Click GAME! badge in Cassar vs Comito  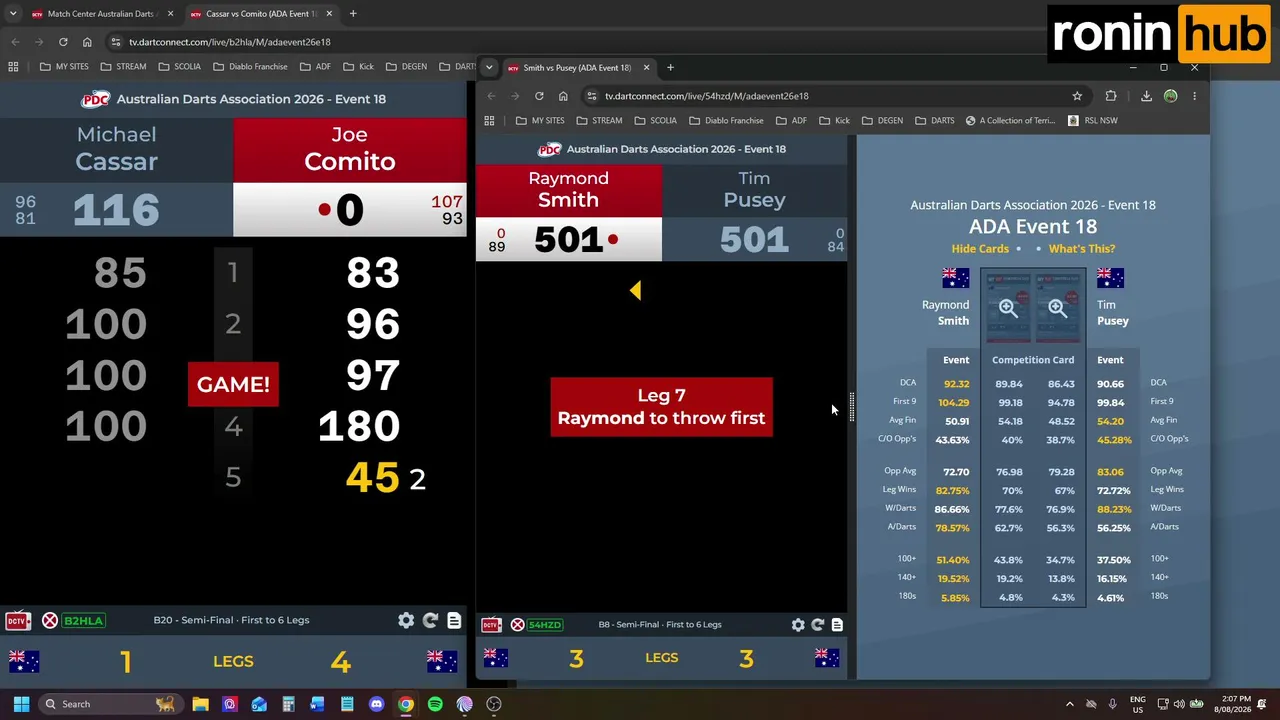point(233,385)
